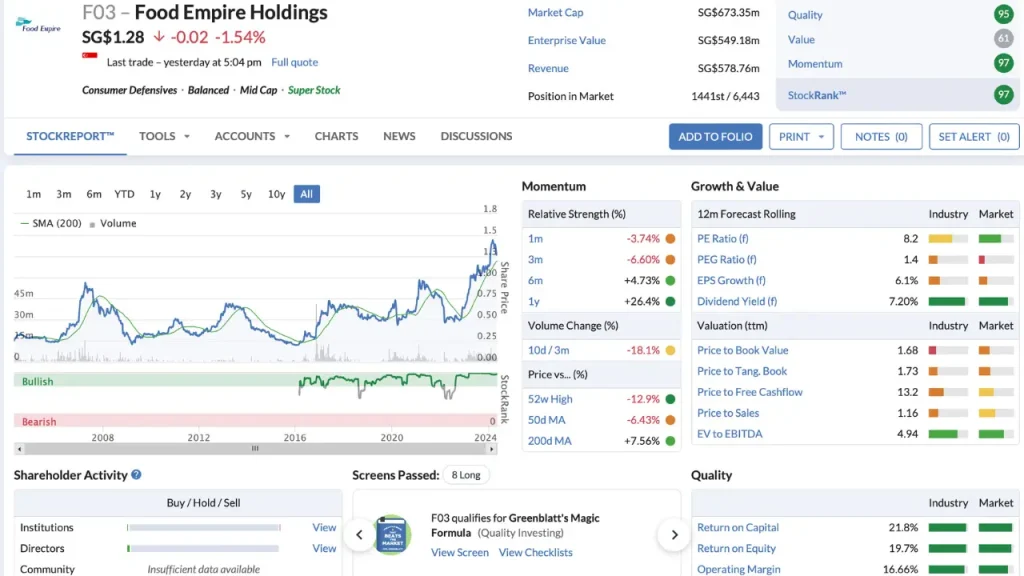Click the Singapore flag icon
The width and height of the screenshot is (1024, 576).
[89, 56]
